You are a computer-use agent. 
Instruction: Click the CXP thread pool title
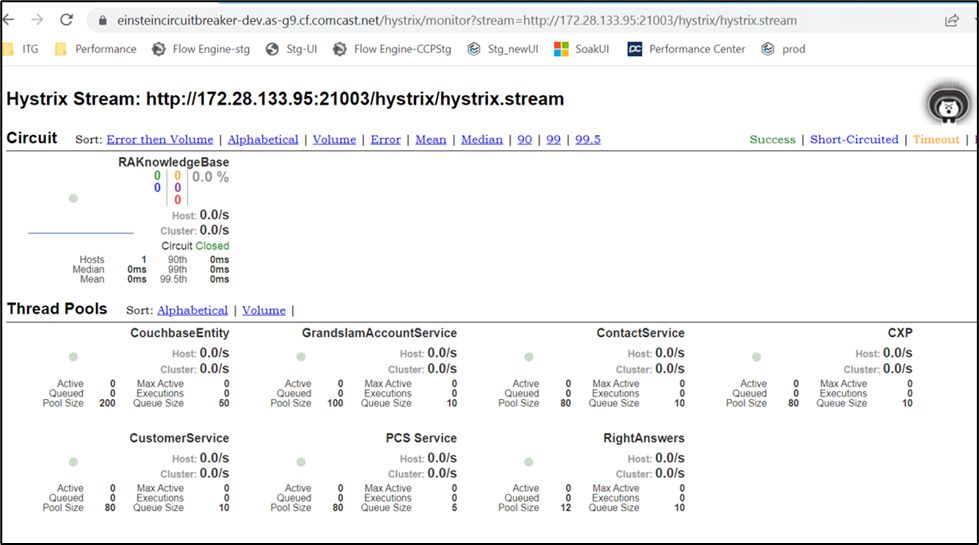click(x=900, y=333)
